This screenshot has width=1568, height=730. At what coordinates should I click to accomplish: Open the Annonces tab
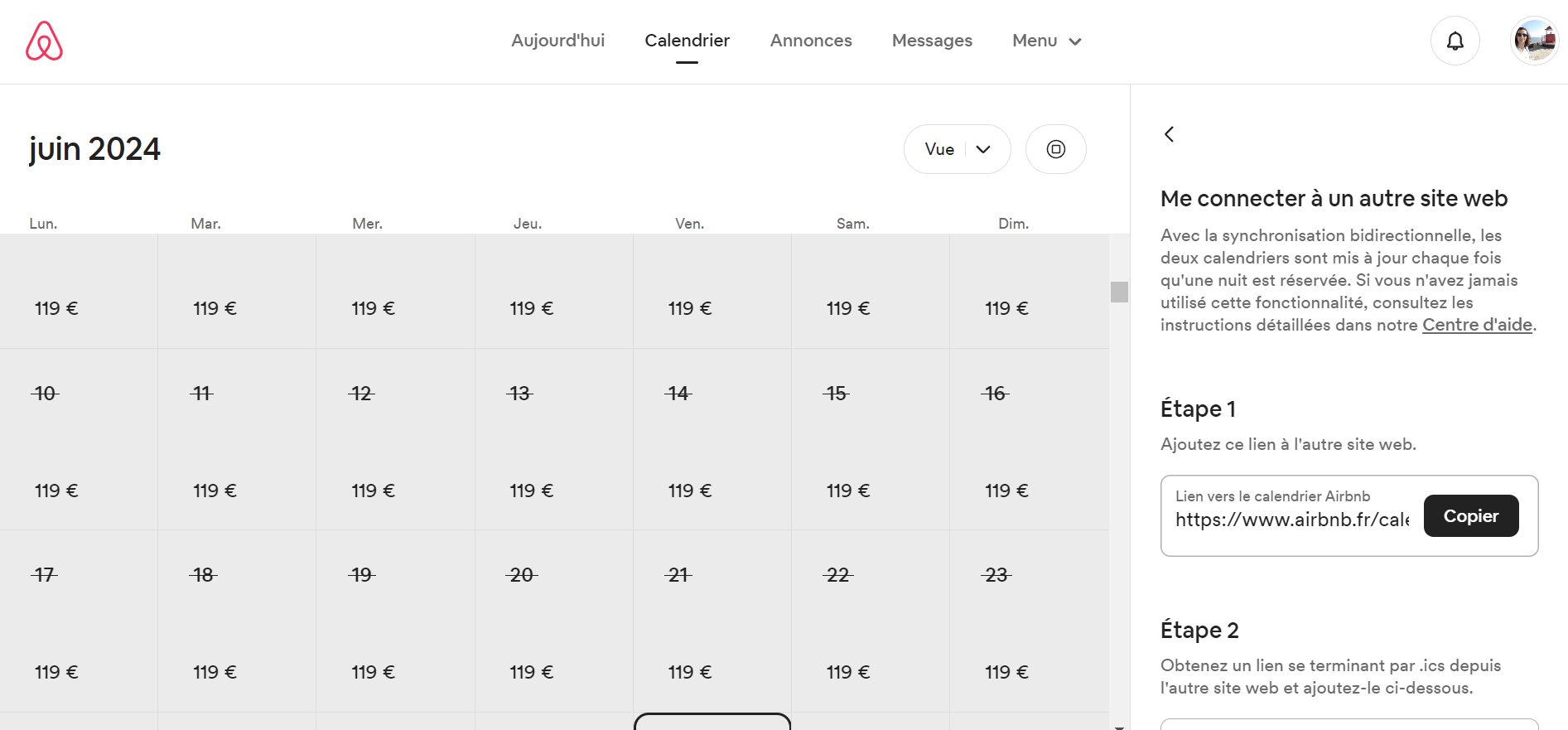tap(810, 41)
